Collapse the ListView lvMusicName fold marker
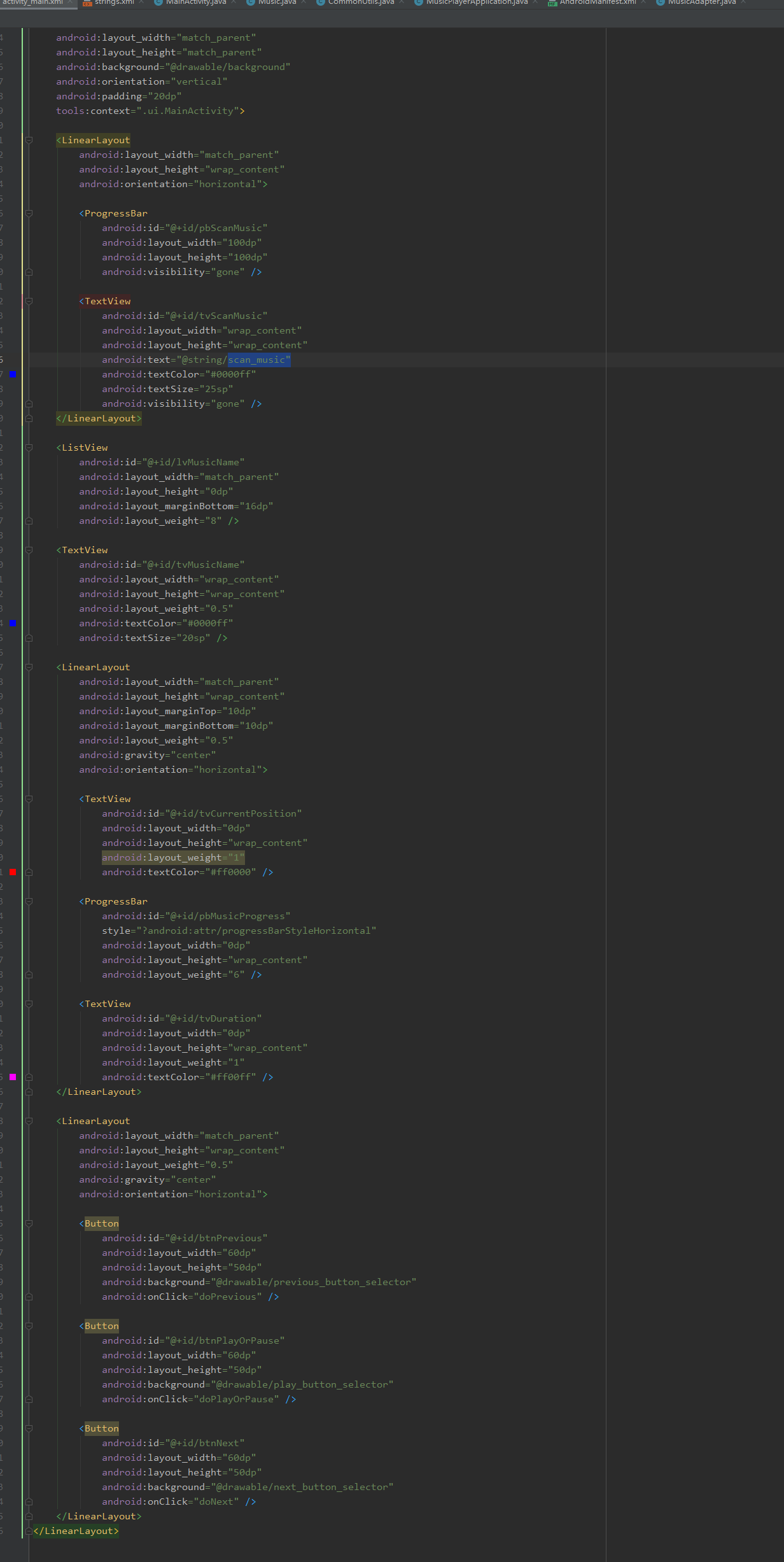Viewport: 784px width, 1562px height. click(29, 447)
